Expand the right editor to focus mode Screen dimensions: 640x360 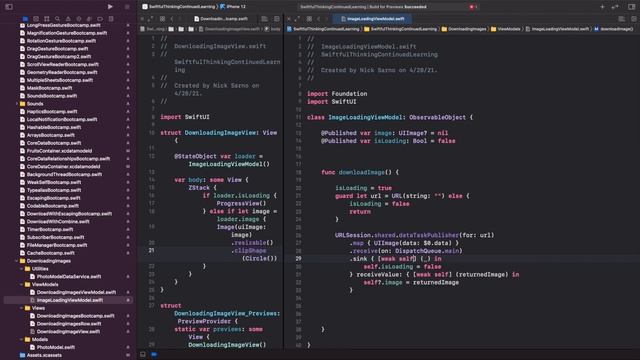(298, 19)
